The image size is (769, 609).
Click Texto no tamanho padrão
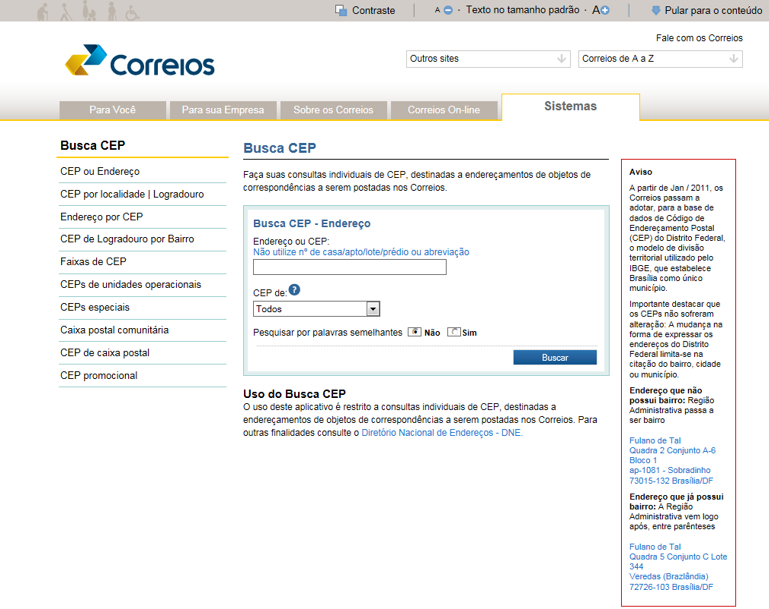click(522, 10)
